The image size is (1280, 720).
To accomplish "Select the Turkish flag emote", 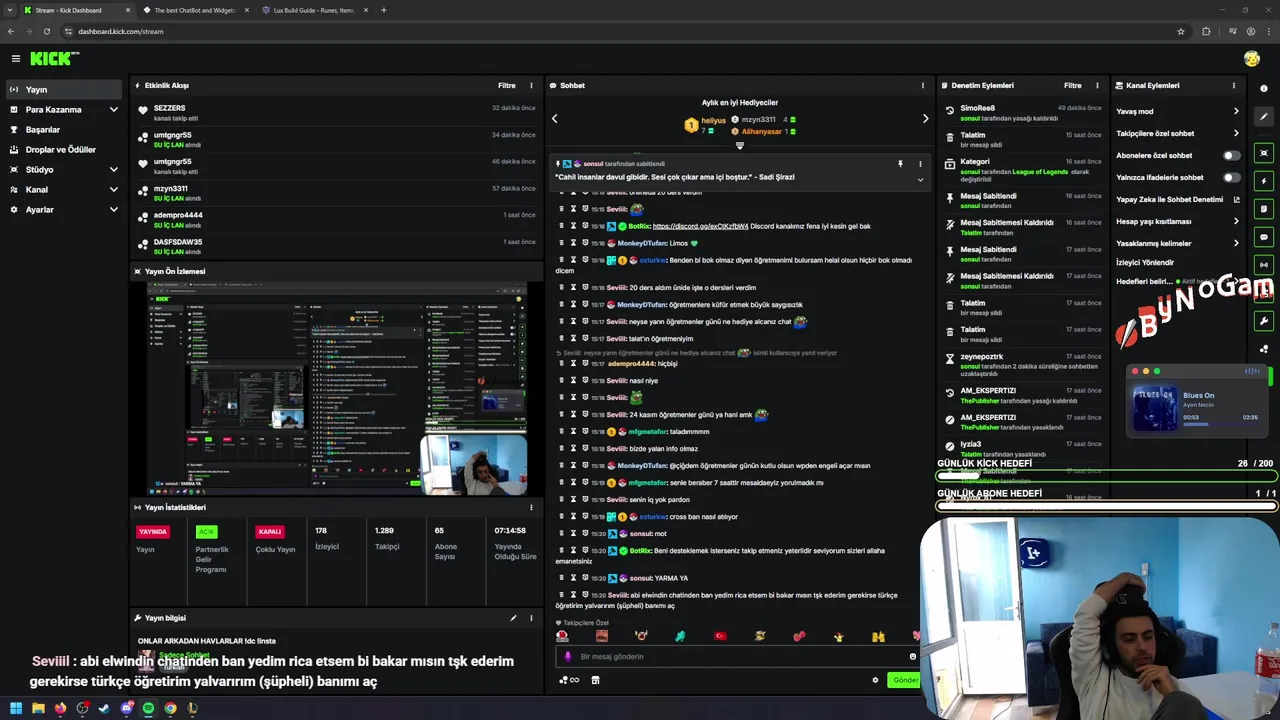I will pyautogui.click(x=720, y=636).
